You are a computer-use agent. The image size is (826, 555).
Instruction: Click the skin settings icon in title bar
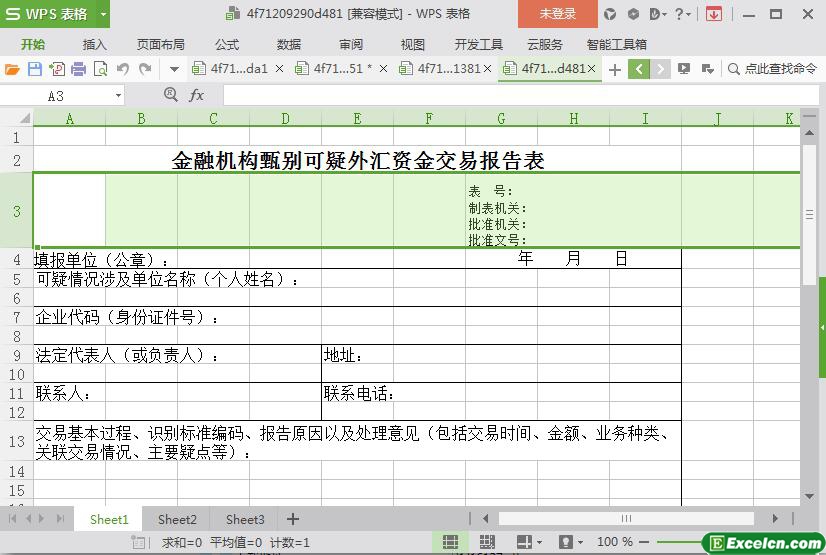click(x=610, y=14)
